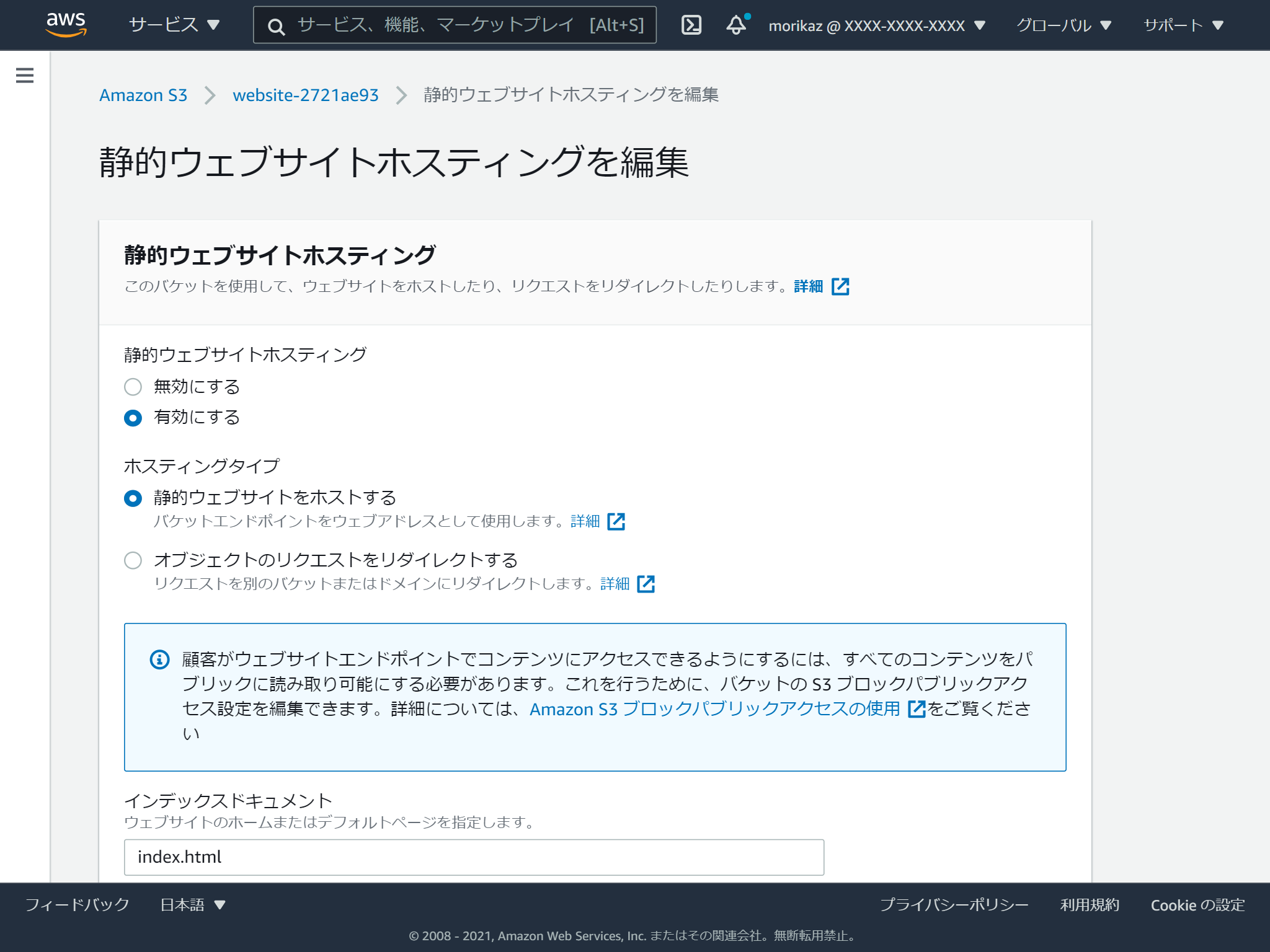The height and width of the screenshot is (952, 1270).
Task: Open the サービス dropdown menu
Action: [169, 25]
